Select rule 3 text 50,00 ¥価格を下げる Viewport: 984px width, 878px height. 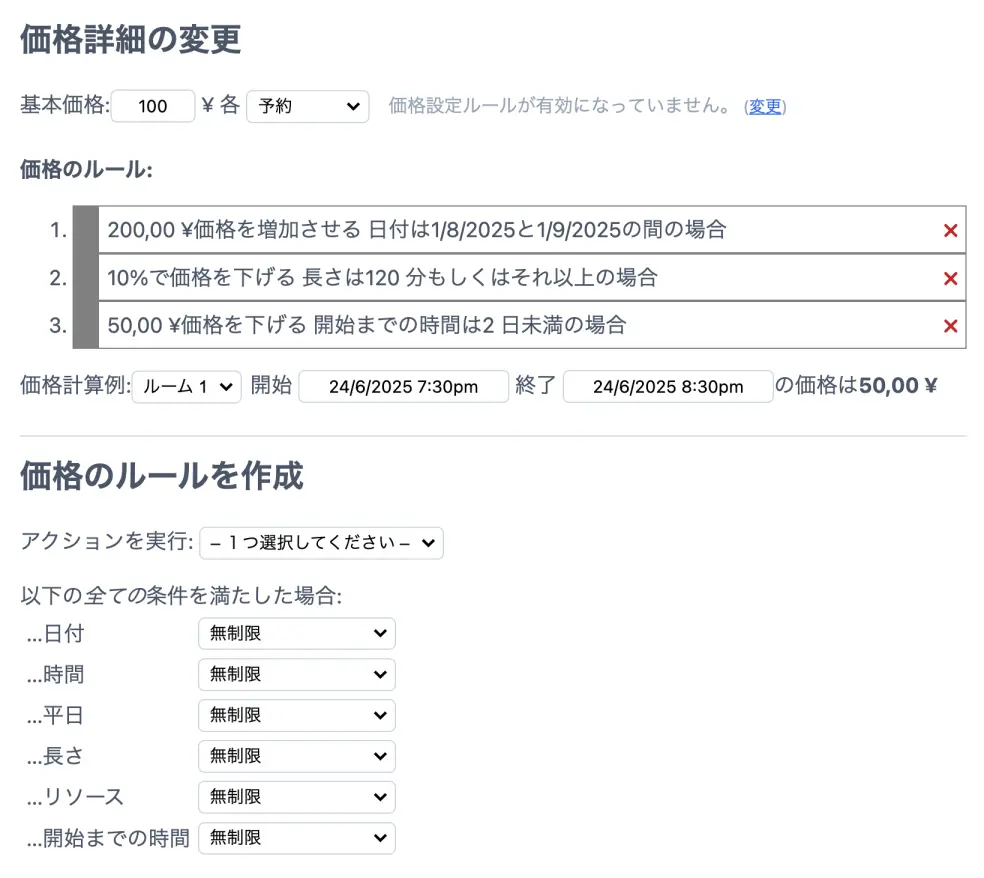click(206, 325)
